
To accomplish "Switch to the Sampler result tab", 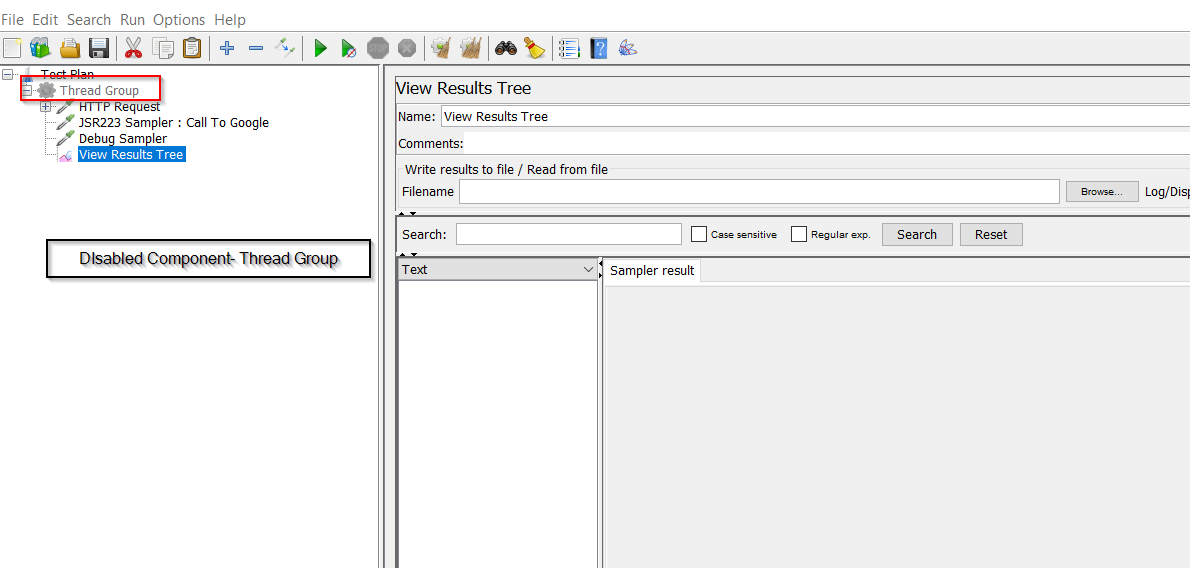I will pyautogui.click(x=652, y=270).
